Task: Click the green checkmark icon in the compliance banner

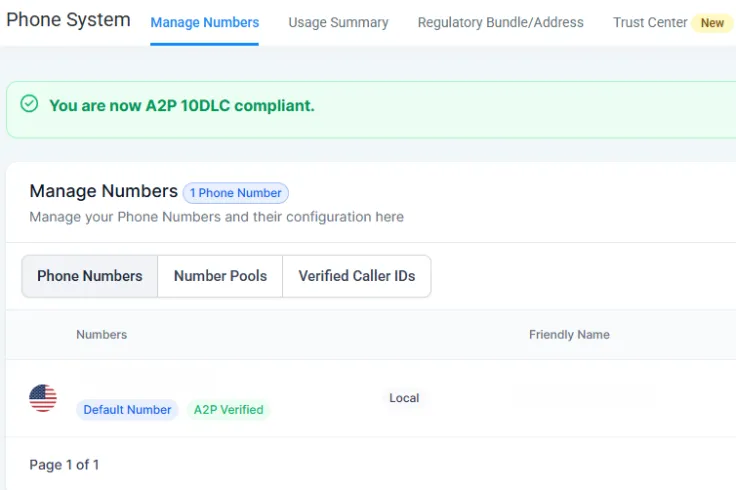Action: (x=30, y=104)
